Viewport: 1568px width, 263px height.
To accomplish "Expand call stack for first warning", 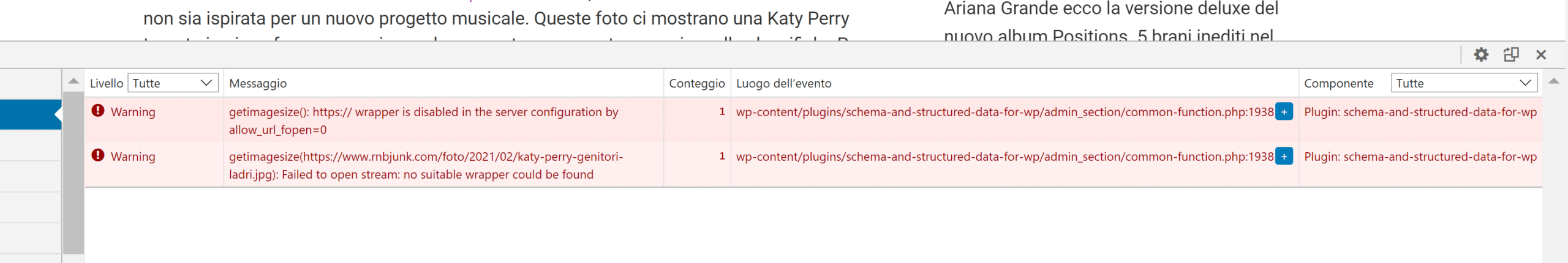I will pyautogui.click(x=1284, y=112).
